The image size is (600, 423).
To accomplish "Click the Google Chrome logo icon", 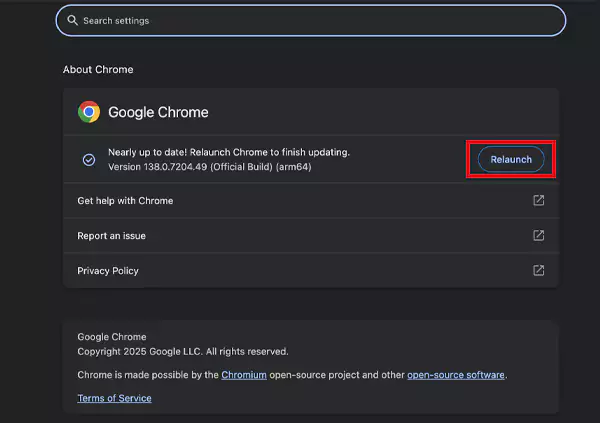I will [89, 112].
